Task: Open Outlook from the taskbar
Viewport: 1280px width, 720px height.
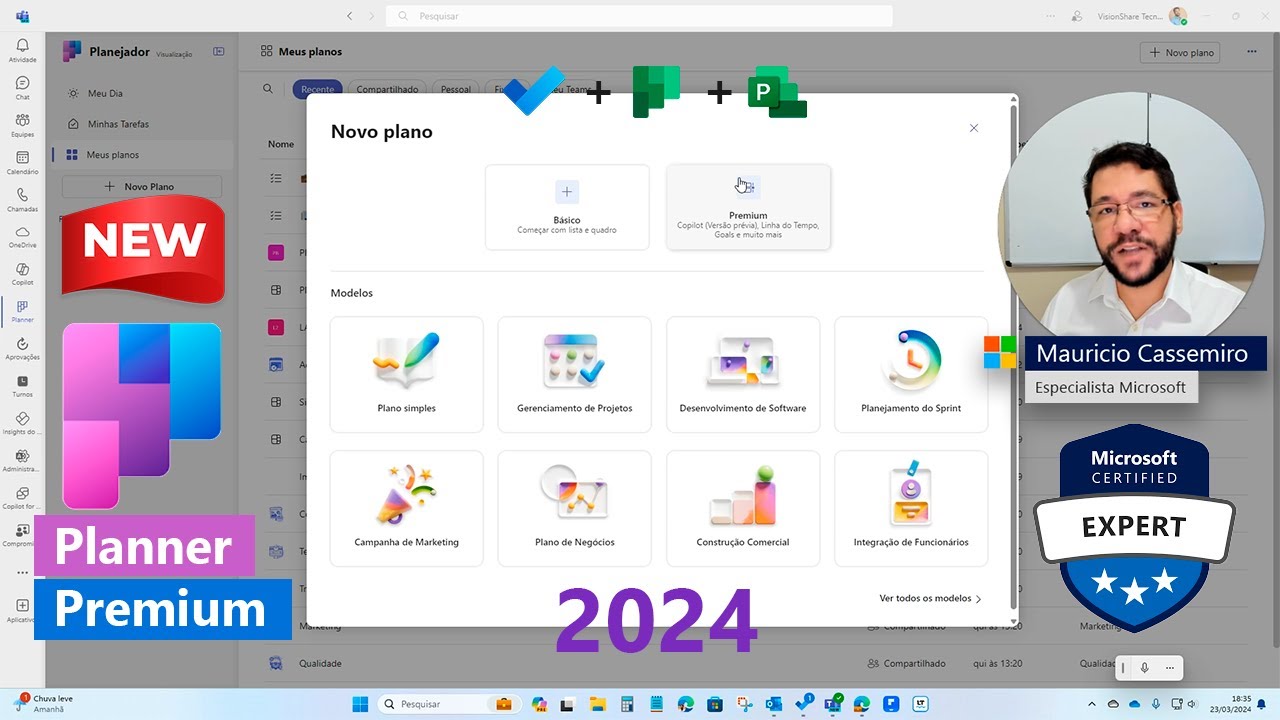Action: [x=773, y=704]
